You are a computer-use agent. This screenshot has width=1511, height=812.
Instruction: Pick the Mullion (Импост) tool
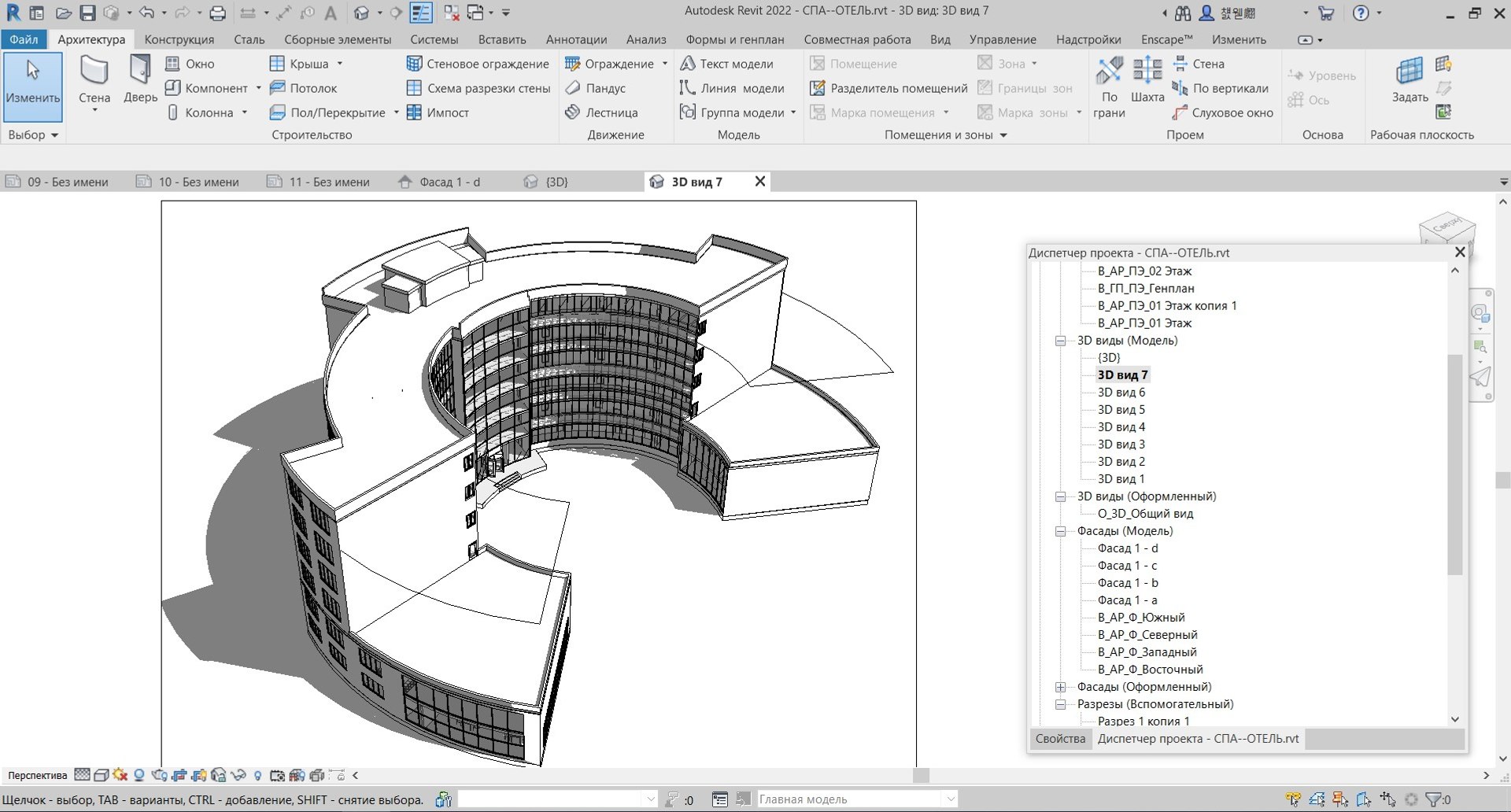coord(438,113)
